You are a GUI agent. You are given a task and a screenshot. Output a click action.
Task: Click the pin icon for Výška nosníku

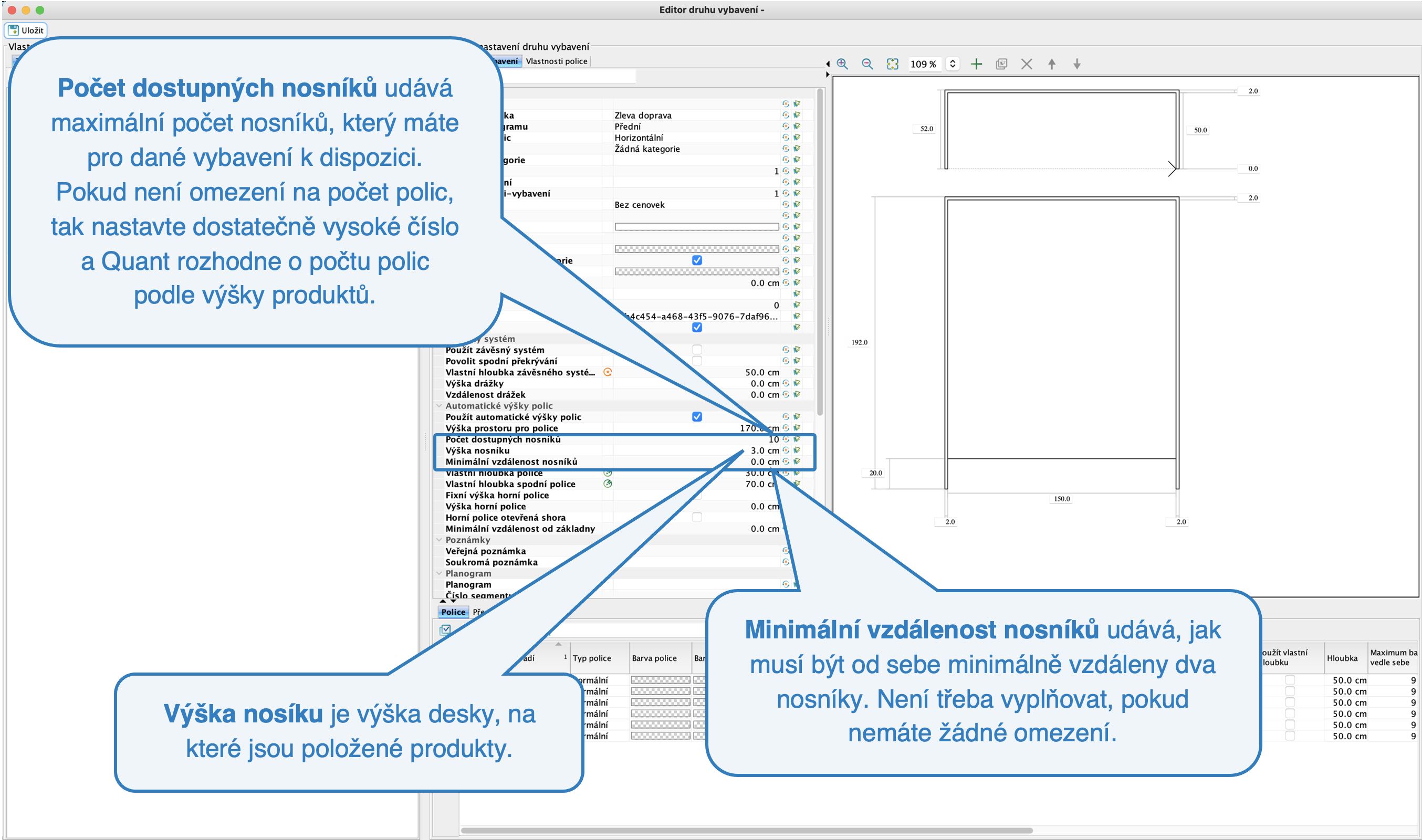pyautogui.click(x=797, y=450)
